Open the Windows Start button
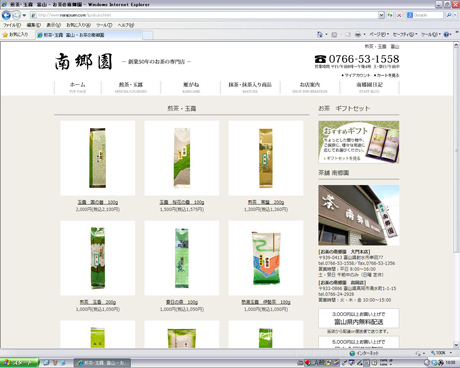The width and height of the screenshot is (460, 368). point(19,363)
